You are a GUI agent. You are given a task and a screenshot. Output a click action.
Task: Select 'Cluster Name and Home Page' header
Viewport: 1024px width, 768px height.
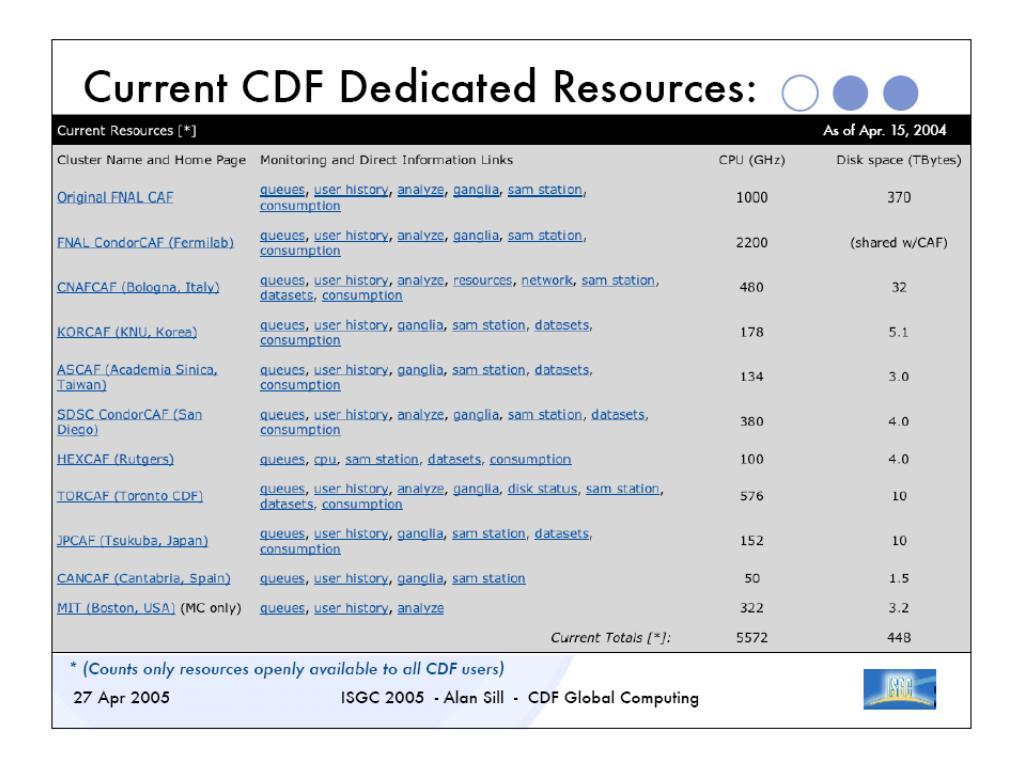pyautogui.click(x=152, y=160)
